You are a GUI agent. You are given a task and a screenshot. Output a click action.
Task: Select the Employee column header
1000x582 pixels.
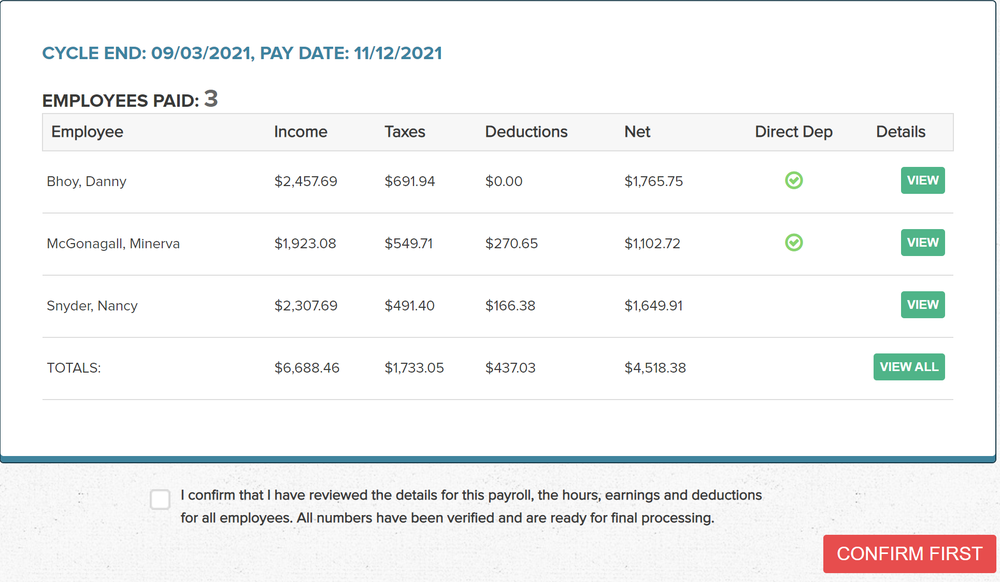pos(87,131)
